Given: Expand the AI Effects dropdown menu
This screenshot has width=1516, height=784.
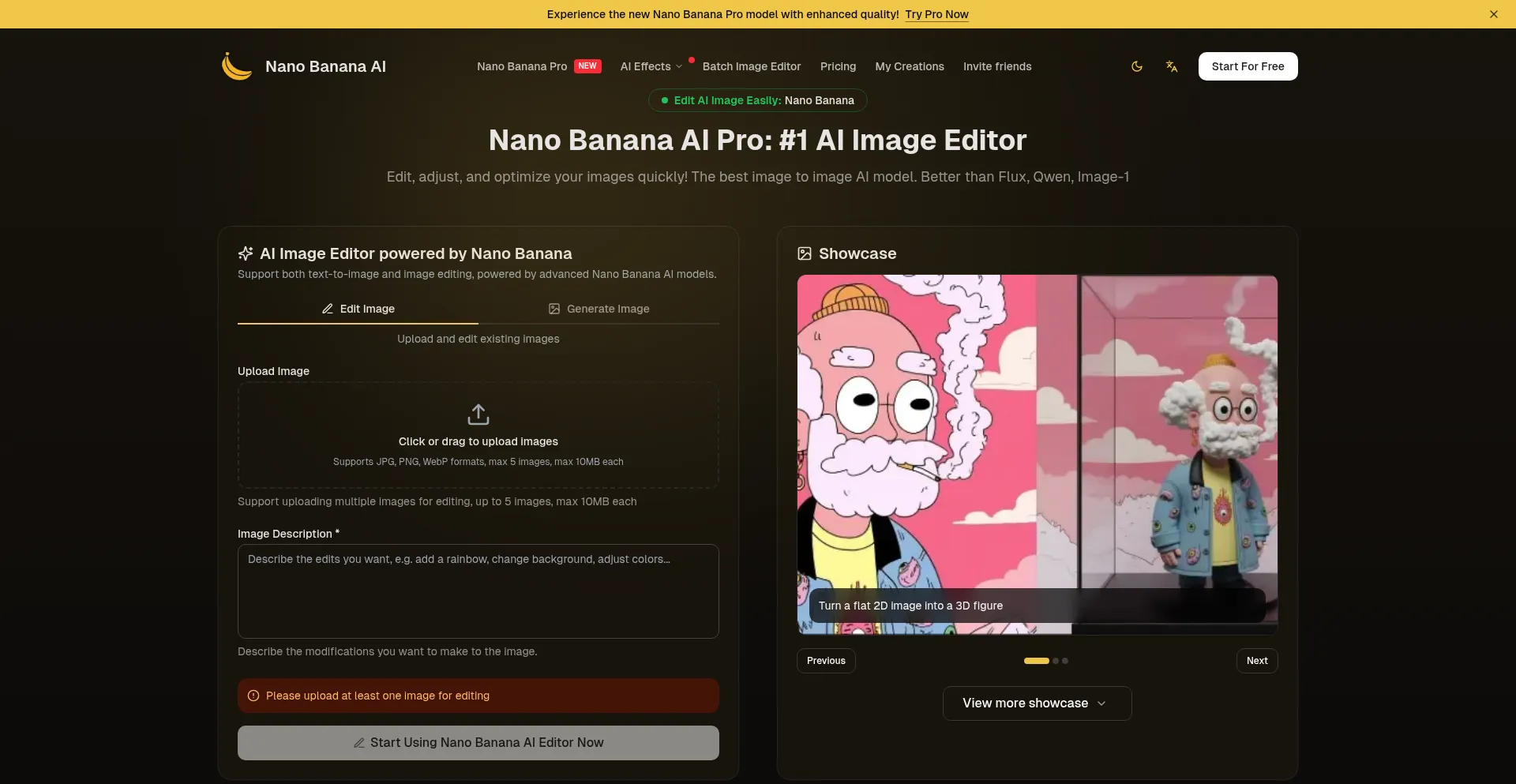Looking at the screenshot, I should pyautogui.click(x=651, y=66).
